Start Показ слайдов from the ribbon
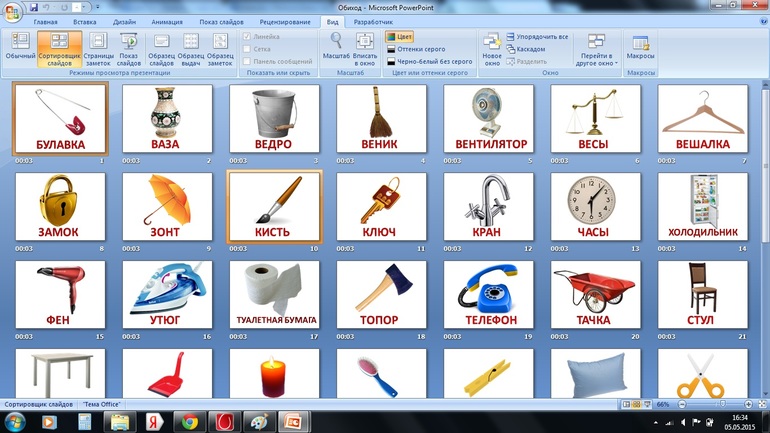This screenshot has height=433, width=770. [x=129, y=48]
